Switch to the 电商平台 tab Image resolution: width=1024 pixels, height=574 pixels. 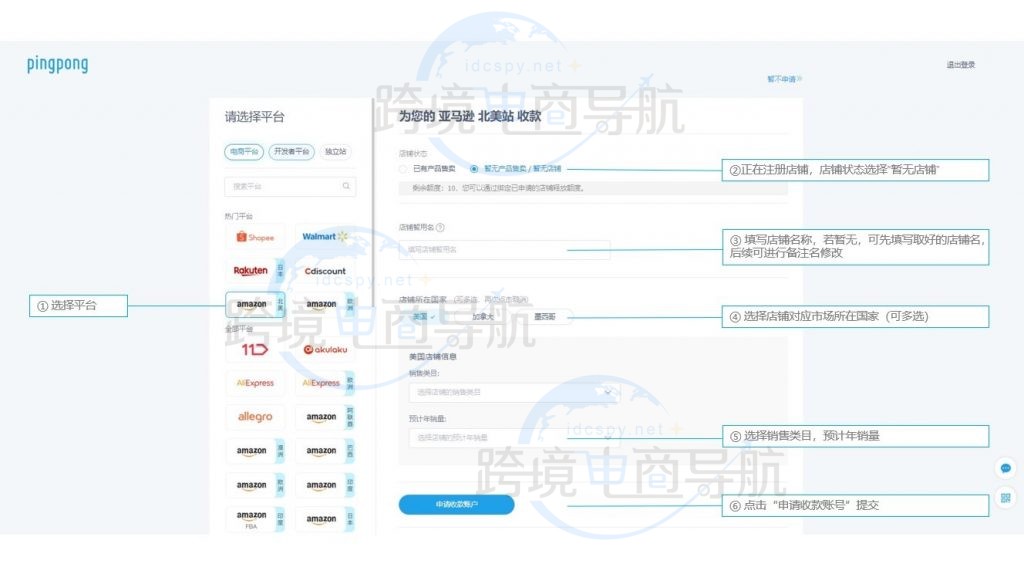(244, 151)
